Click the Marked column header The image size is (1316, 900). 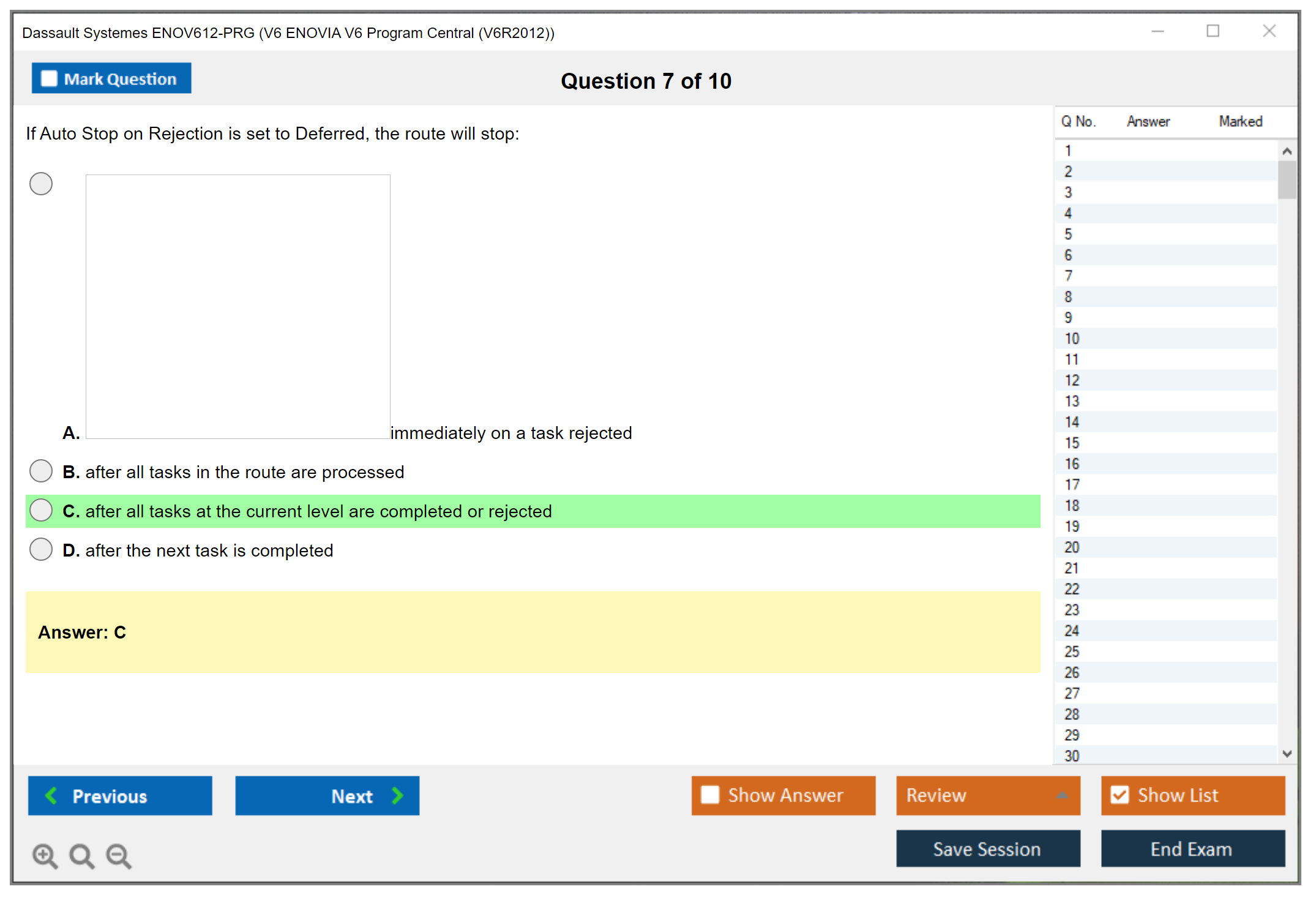pos(1240,121)
